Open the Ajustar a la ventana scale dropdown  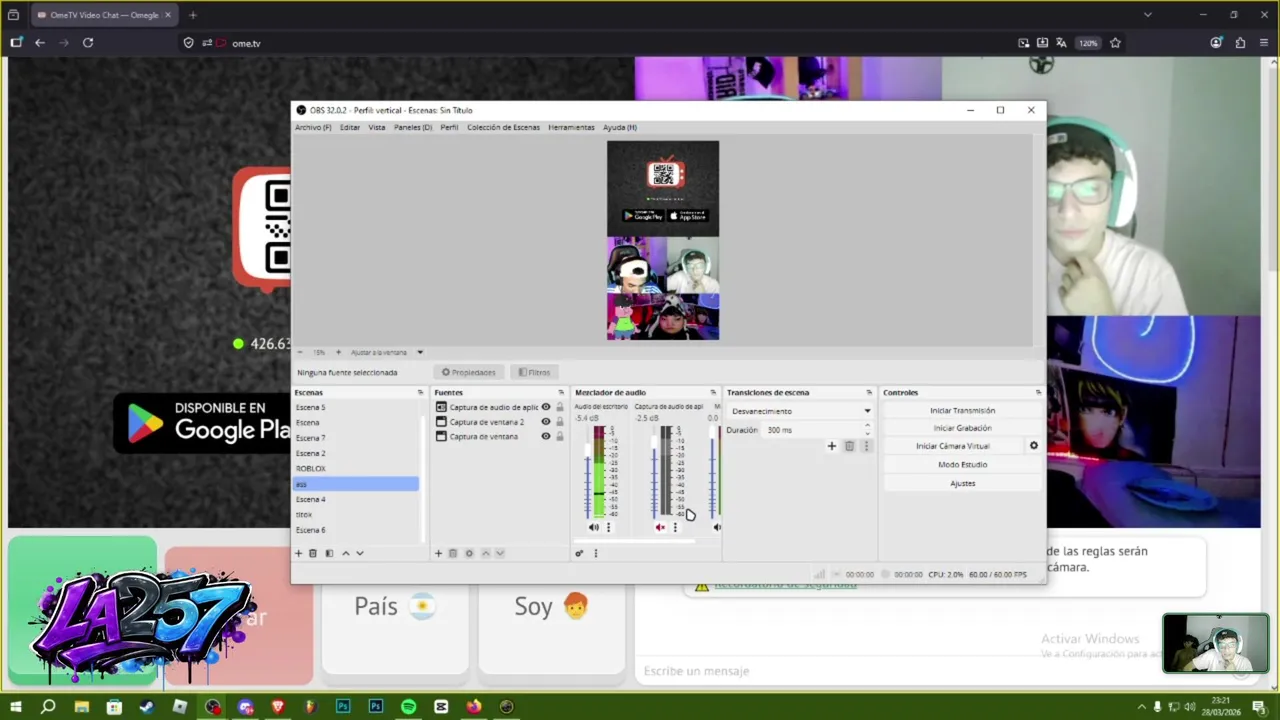(387, 352)
